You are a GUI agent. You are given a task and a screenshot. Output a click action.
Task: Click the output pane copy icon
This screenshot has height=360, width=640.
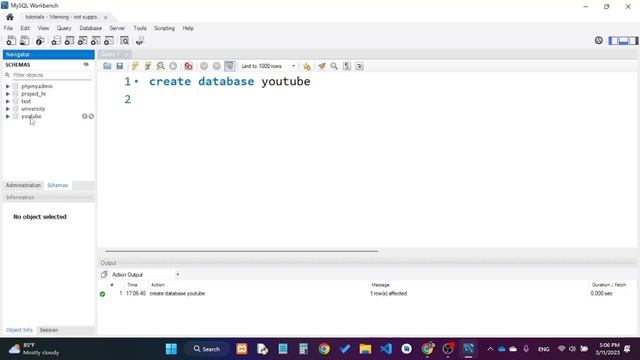(104, 275)
